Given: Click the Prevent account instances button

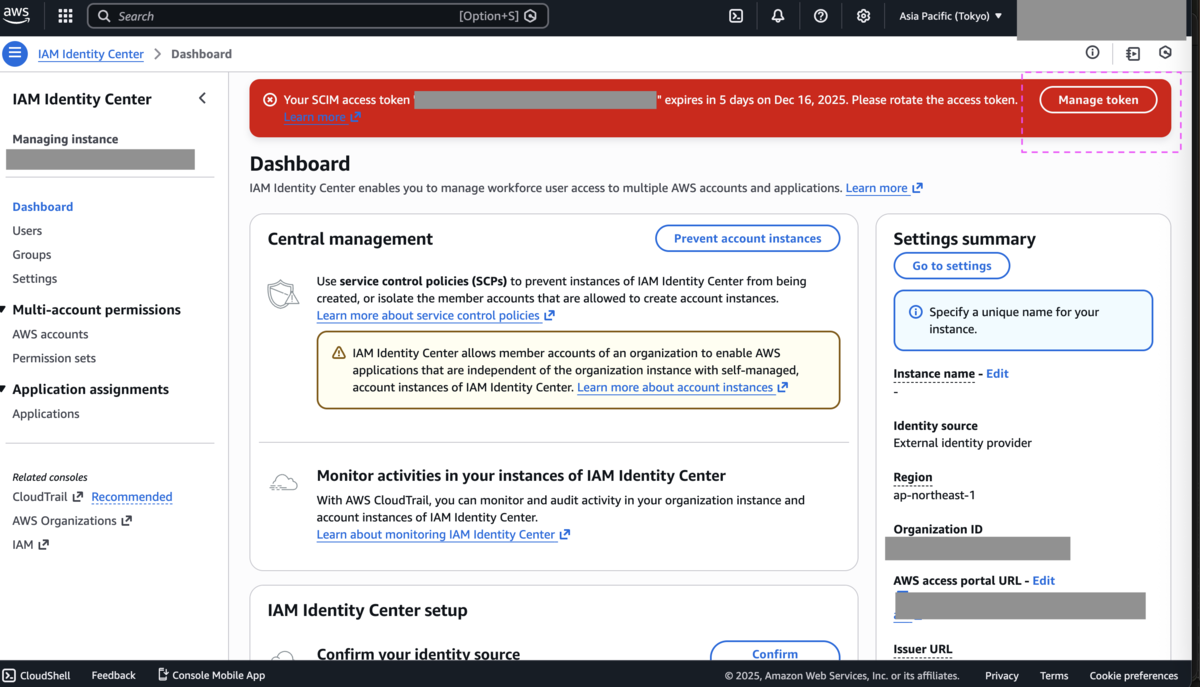Looking at the screenshot, I should 748,238.
